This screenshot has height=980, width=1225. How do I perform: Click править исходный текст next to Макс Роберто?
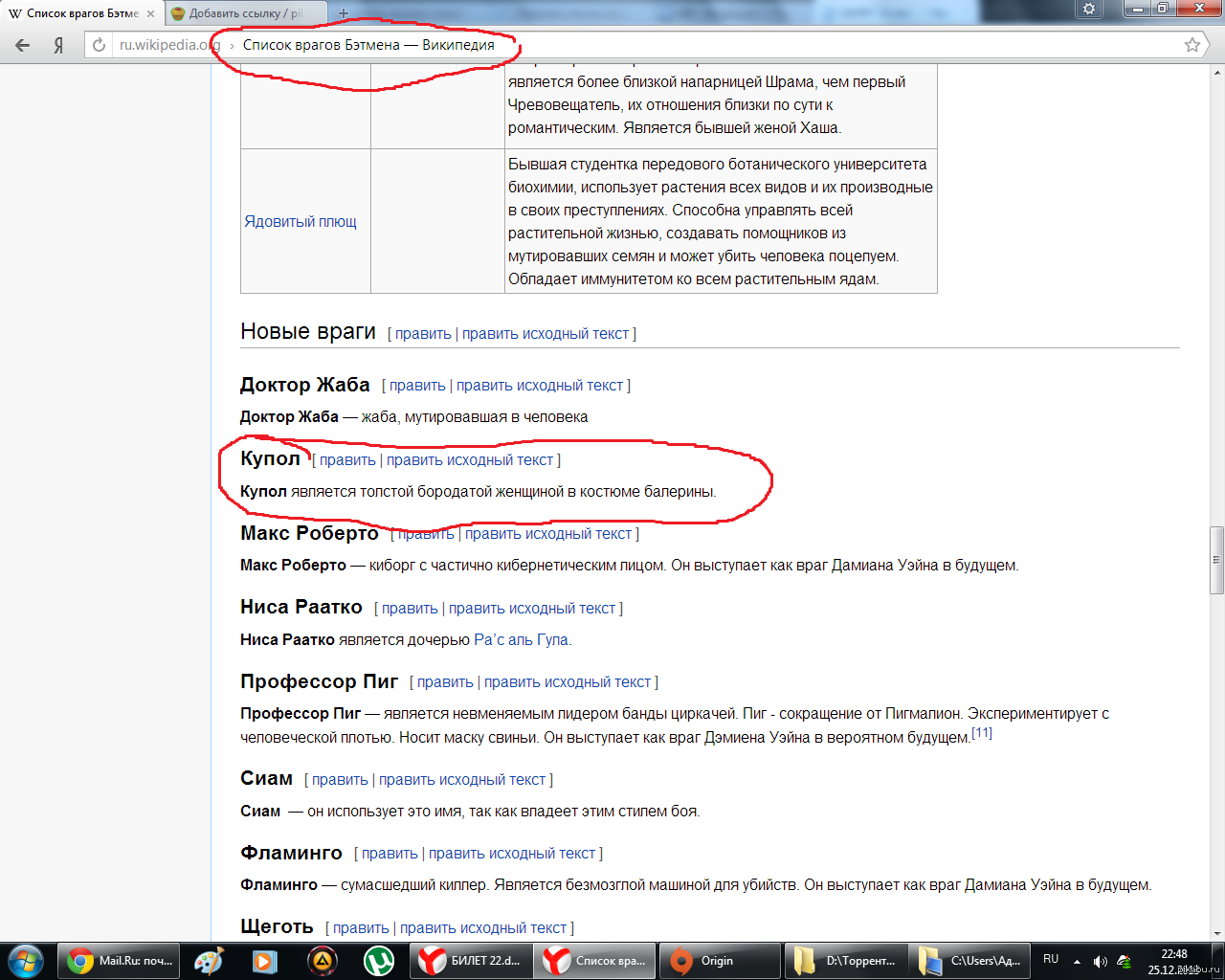(x=548, y=533)
